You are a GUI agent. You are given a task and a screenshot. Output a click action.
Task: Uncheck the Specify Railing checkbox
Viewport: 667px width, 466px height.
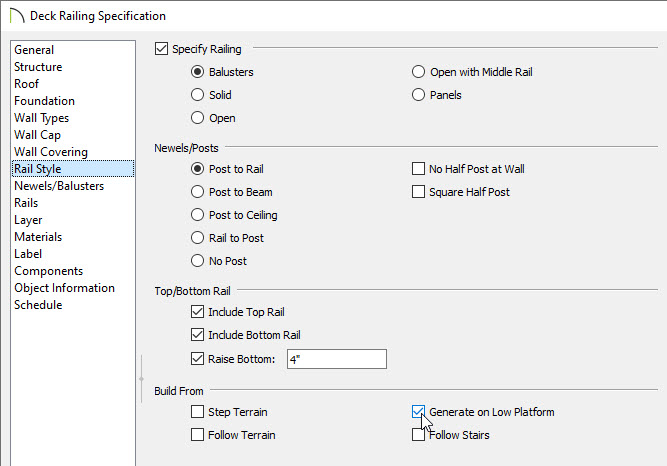[x=161, y=49]
